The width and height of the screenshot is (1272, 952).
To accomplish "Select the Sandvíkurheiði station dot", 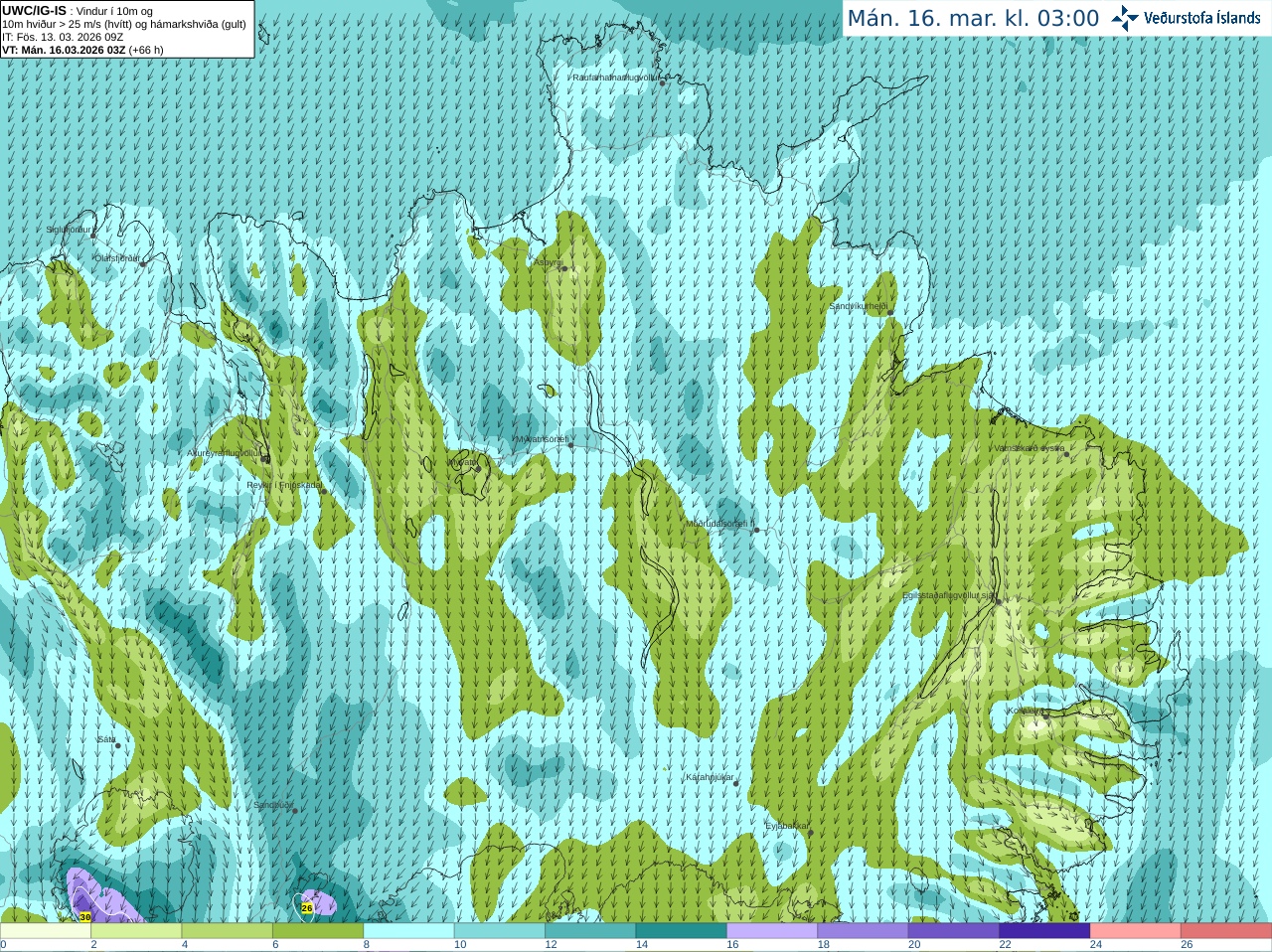I will pos(890,312).
